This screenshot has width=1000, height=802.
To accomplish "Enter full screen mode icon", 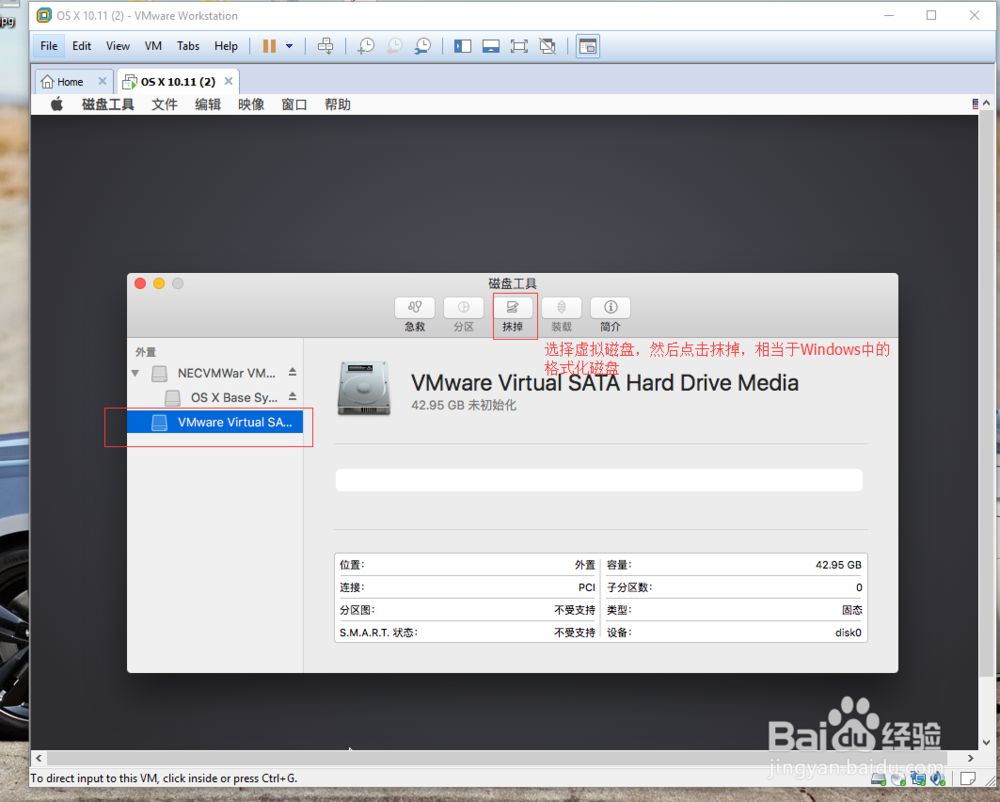I will tap(519, 46).
